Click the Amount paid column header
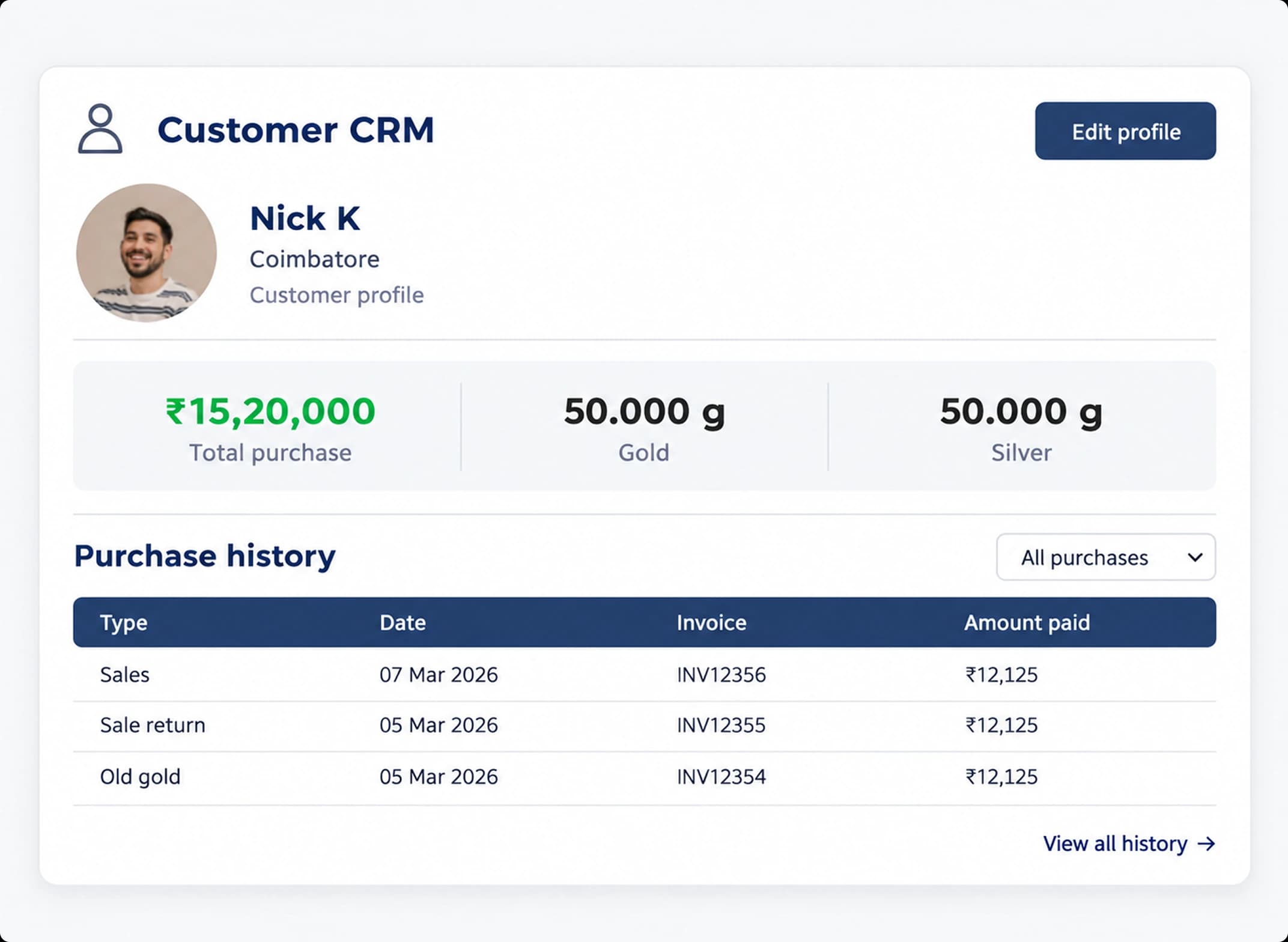This screenshot has height=942, width=1288. tap(1027, 622)
